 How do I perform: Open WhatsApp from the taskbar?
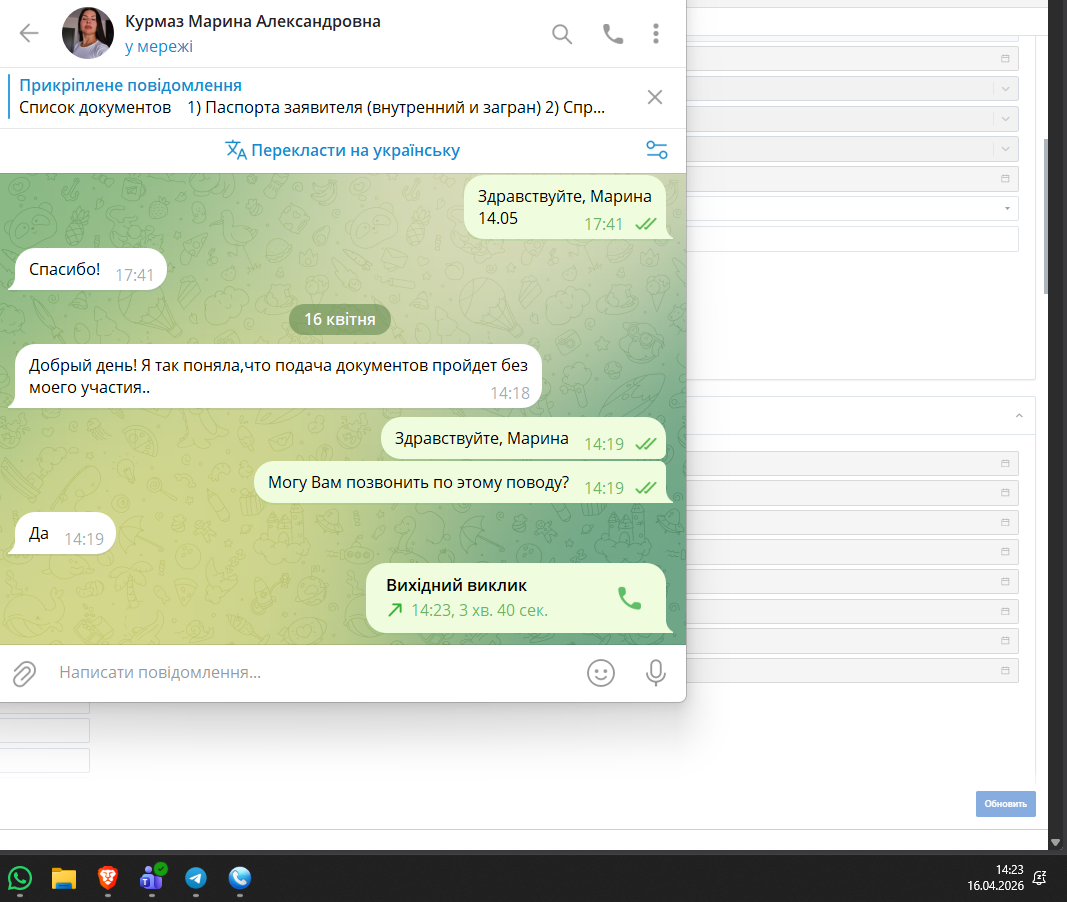click(20, 878)
